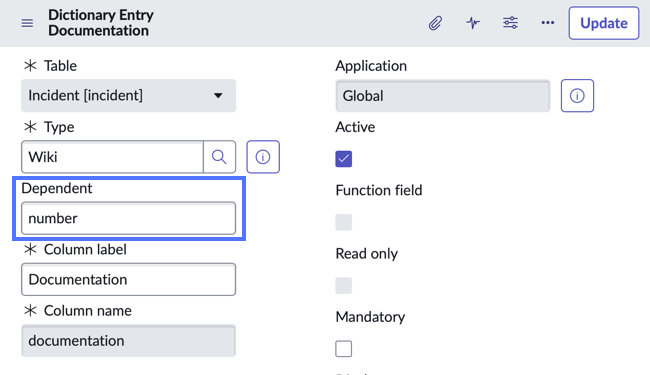Click the Dictionary Entry Documentation title
Screen dimensions: 650x375
pos(101,23)
